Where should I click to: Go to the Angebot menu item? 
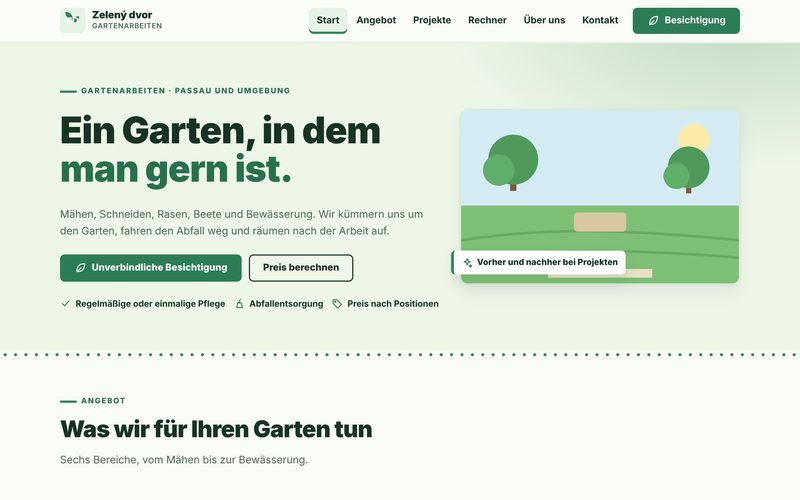(x=376, y=20)
